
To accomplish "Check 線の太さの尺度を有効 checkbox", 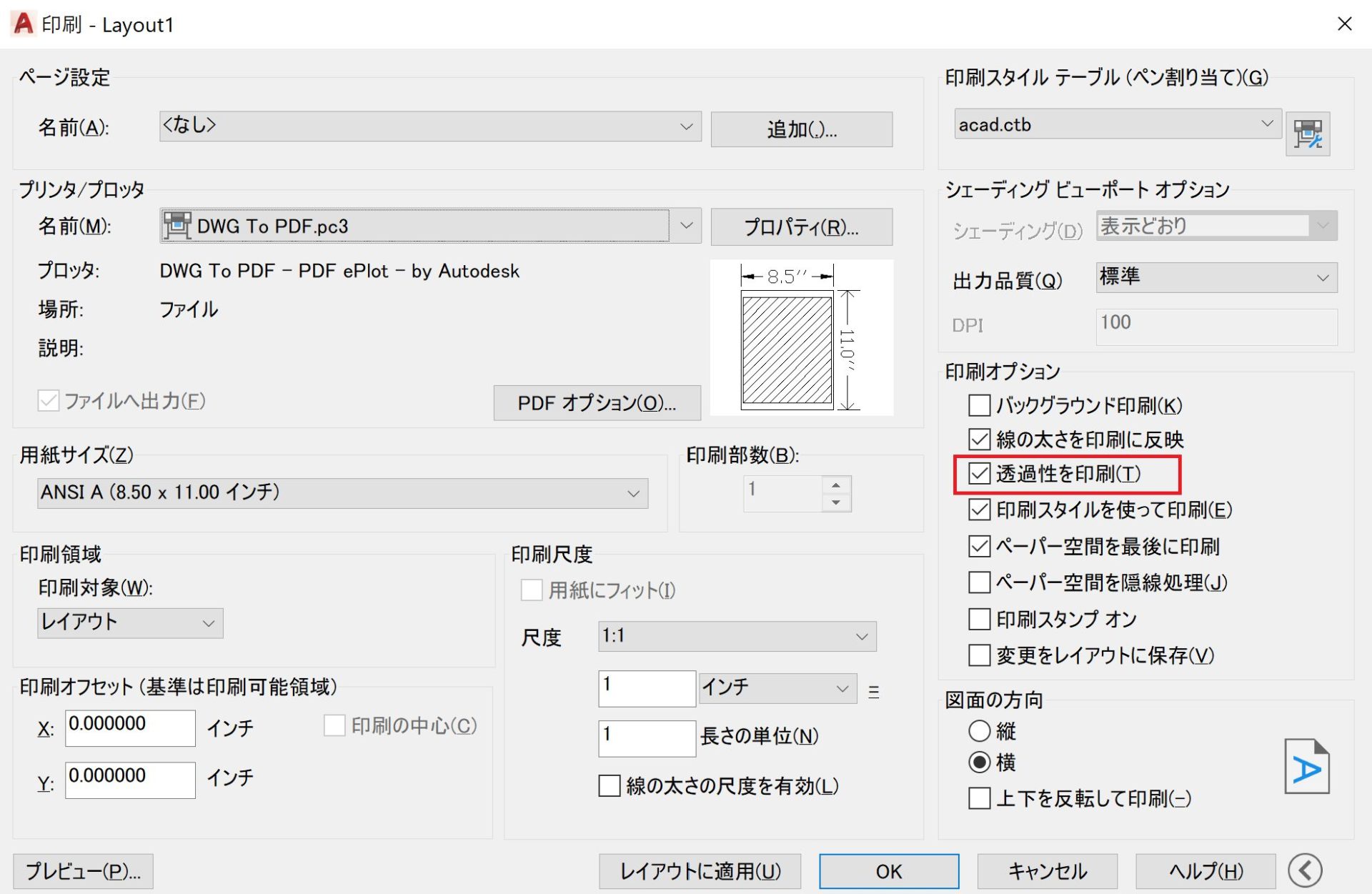I will [610, 786].
